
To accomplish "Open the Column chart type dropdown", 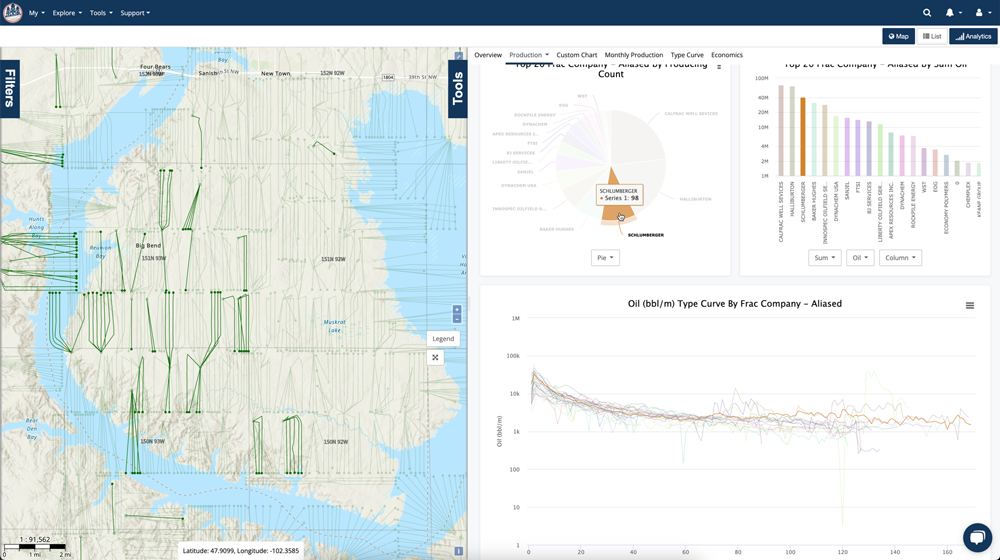I will click(900, 258).
